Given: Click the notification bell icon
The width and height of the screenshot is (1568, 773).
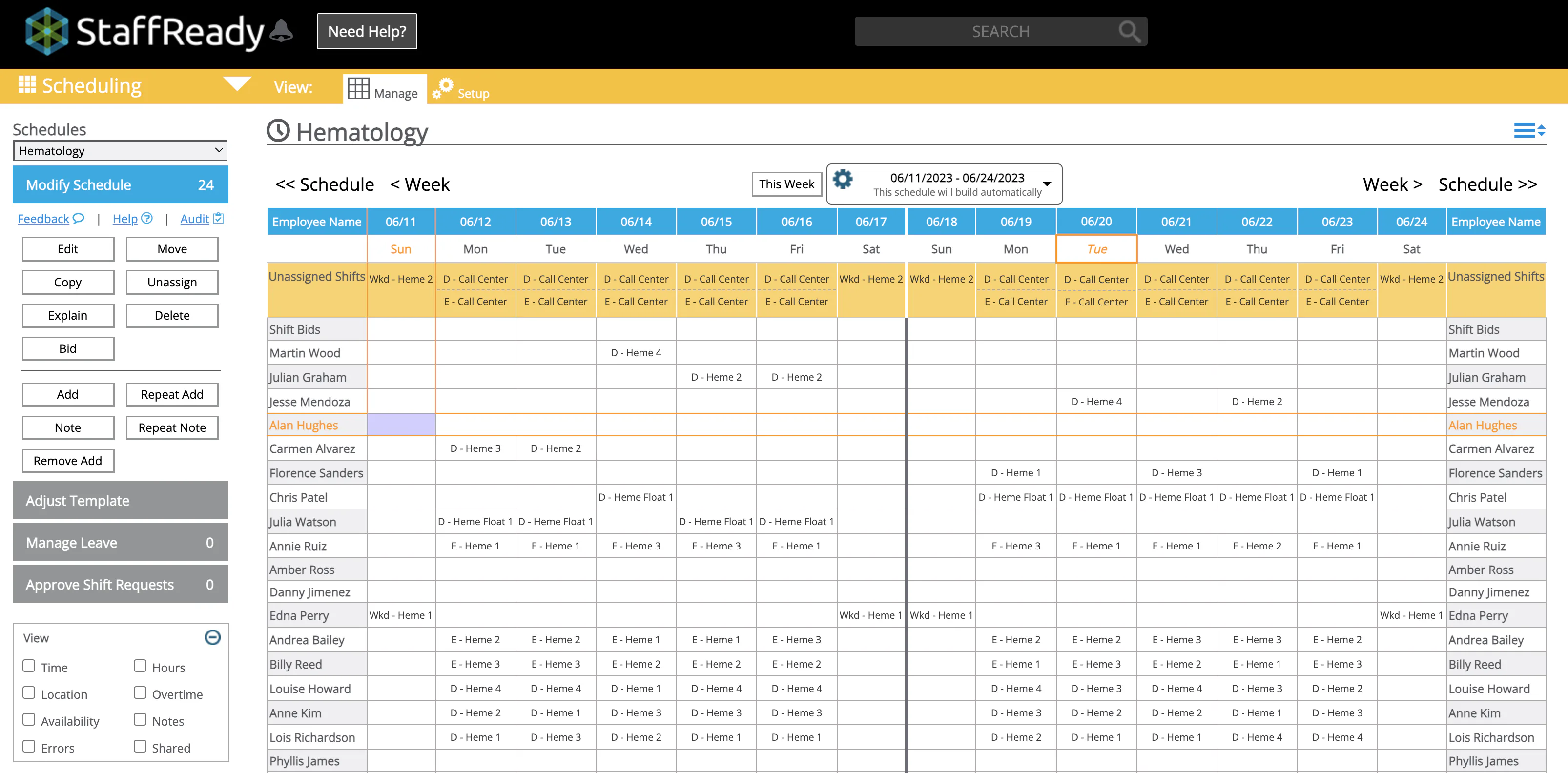Looking at the screenshot, I should 281,31.
